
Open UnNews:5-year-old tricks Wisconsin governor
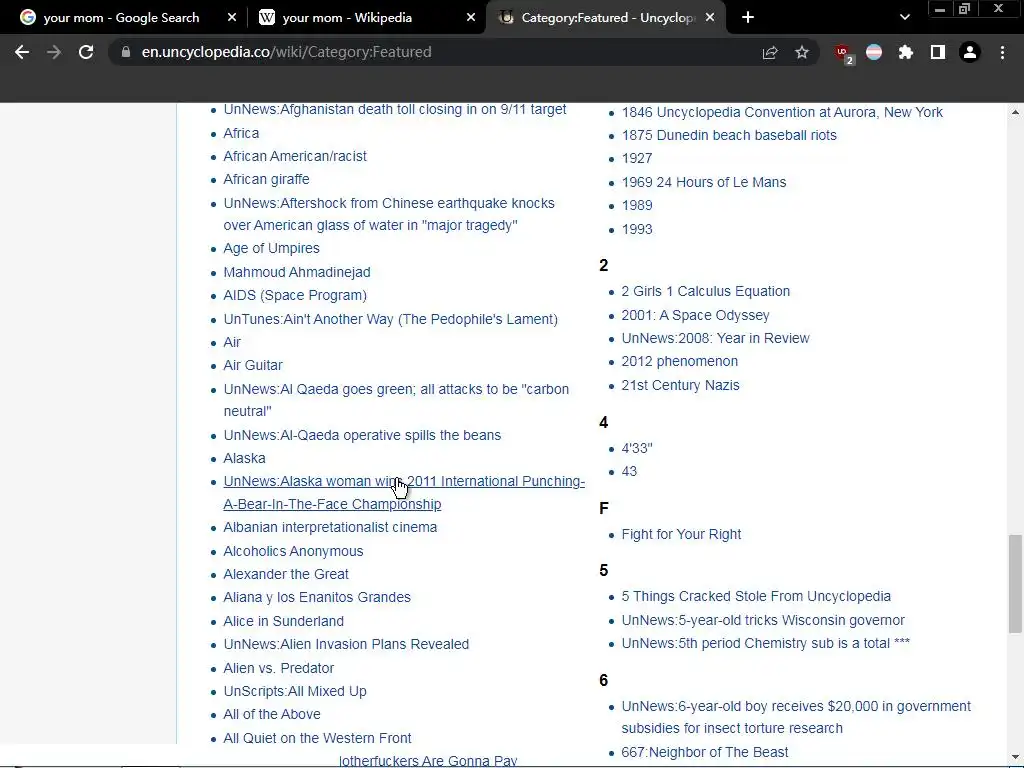click(x=763, y=620)
